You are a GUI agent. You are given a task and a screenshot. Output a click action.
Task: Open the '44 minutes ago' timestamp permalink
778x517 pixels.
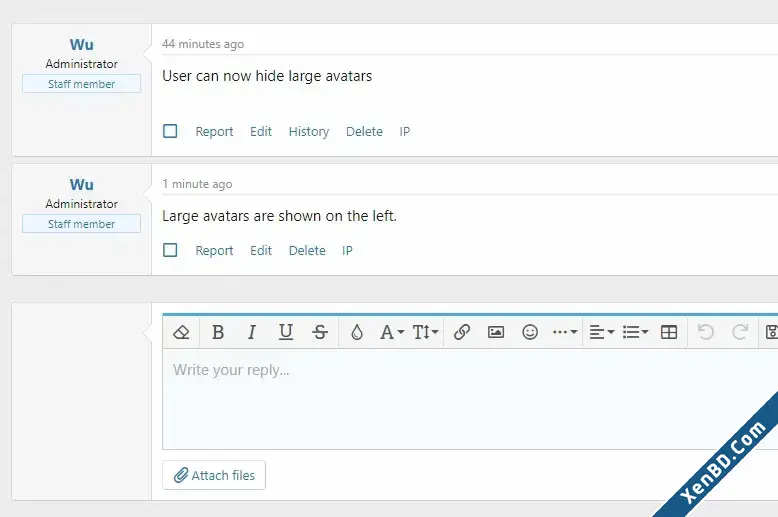[203, 44]
